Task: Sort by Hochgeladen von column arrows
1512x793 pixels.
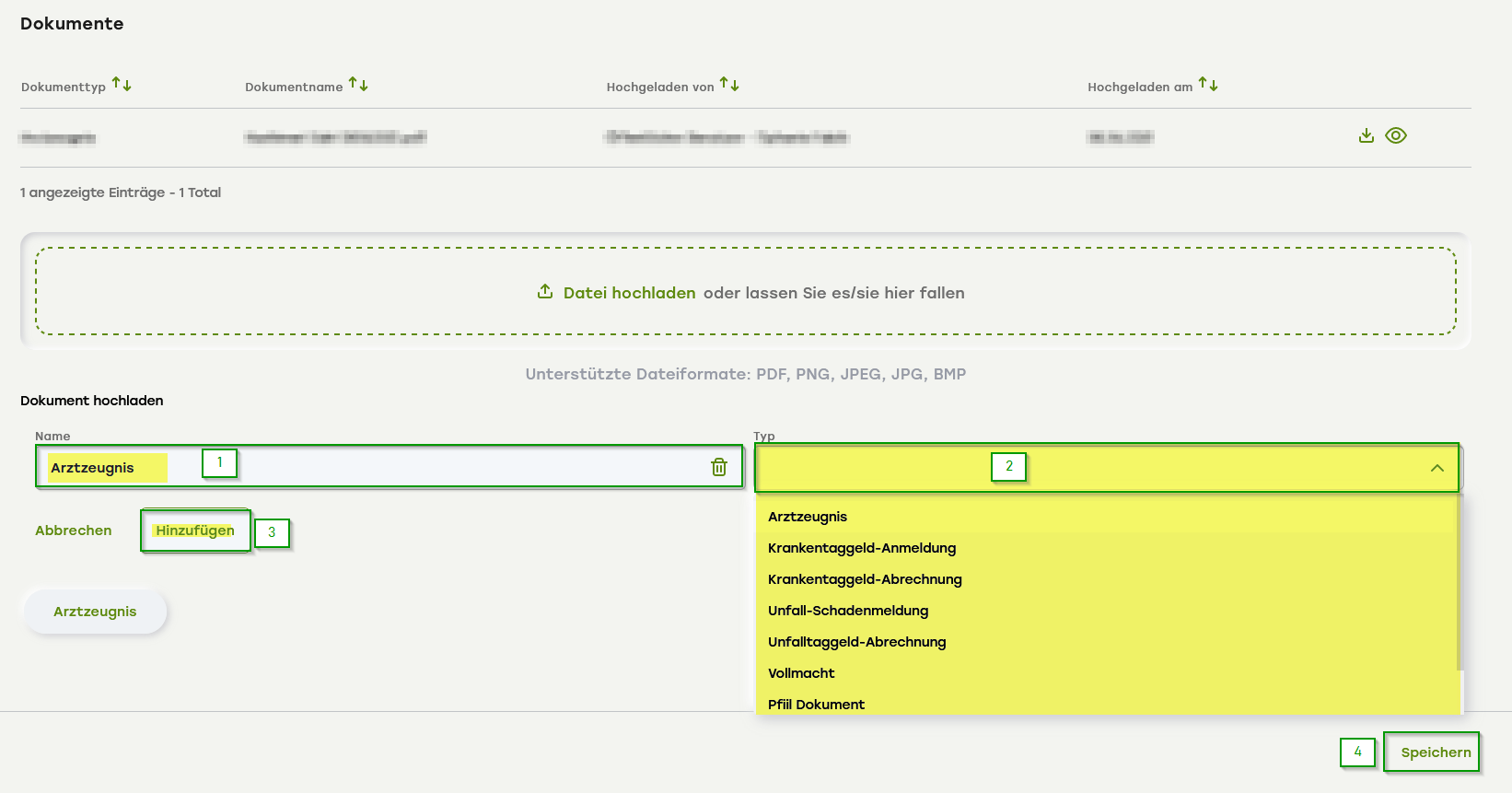Action: click(x=729, y=85)
